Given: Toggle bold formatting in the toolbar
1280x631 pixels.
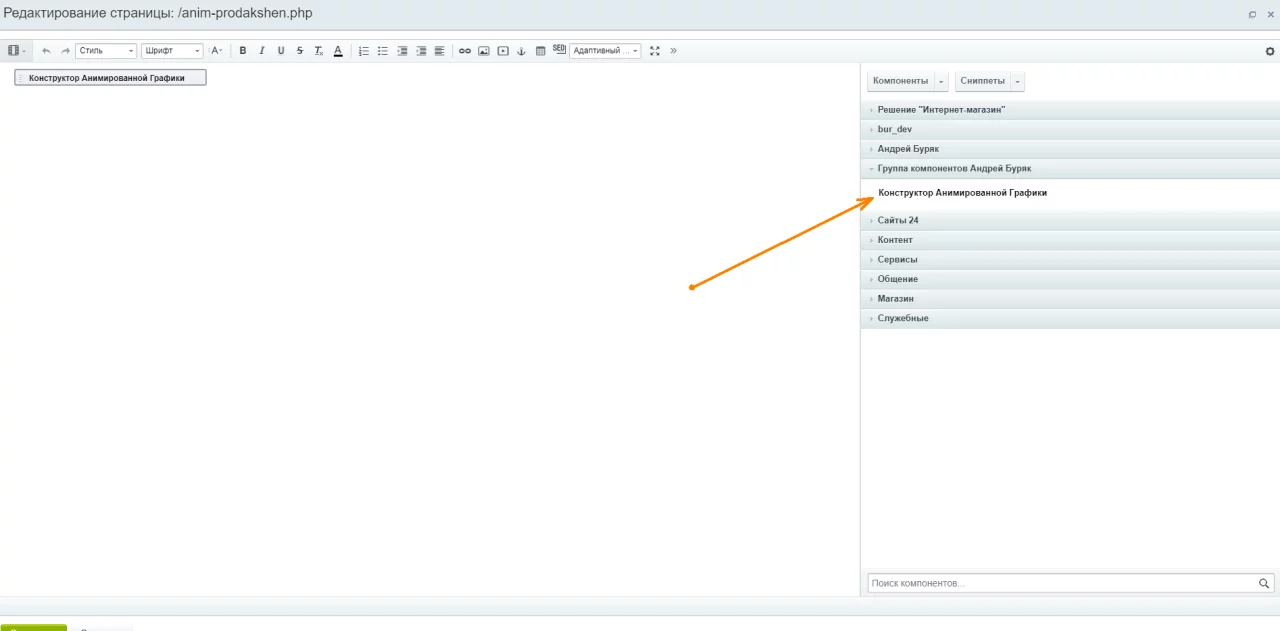Looking at the screenshot, I should (243, 51).
